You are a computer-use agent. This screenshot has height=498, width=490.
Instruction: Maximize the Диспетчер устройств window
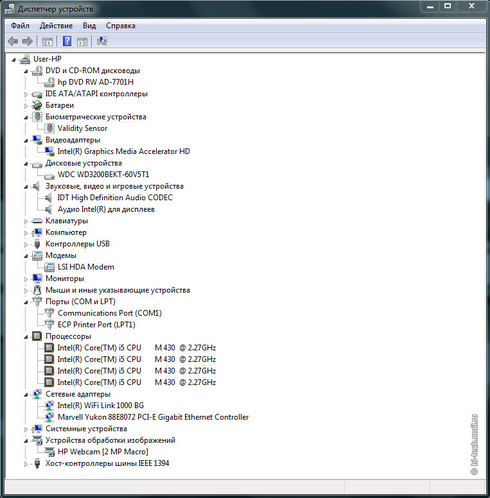pos(448,6)
